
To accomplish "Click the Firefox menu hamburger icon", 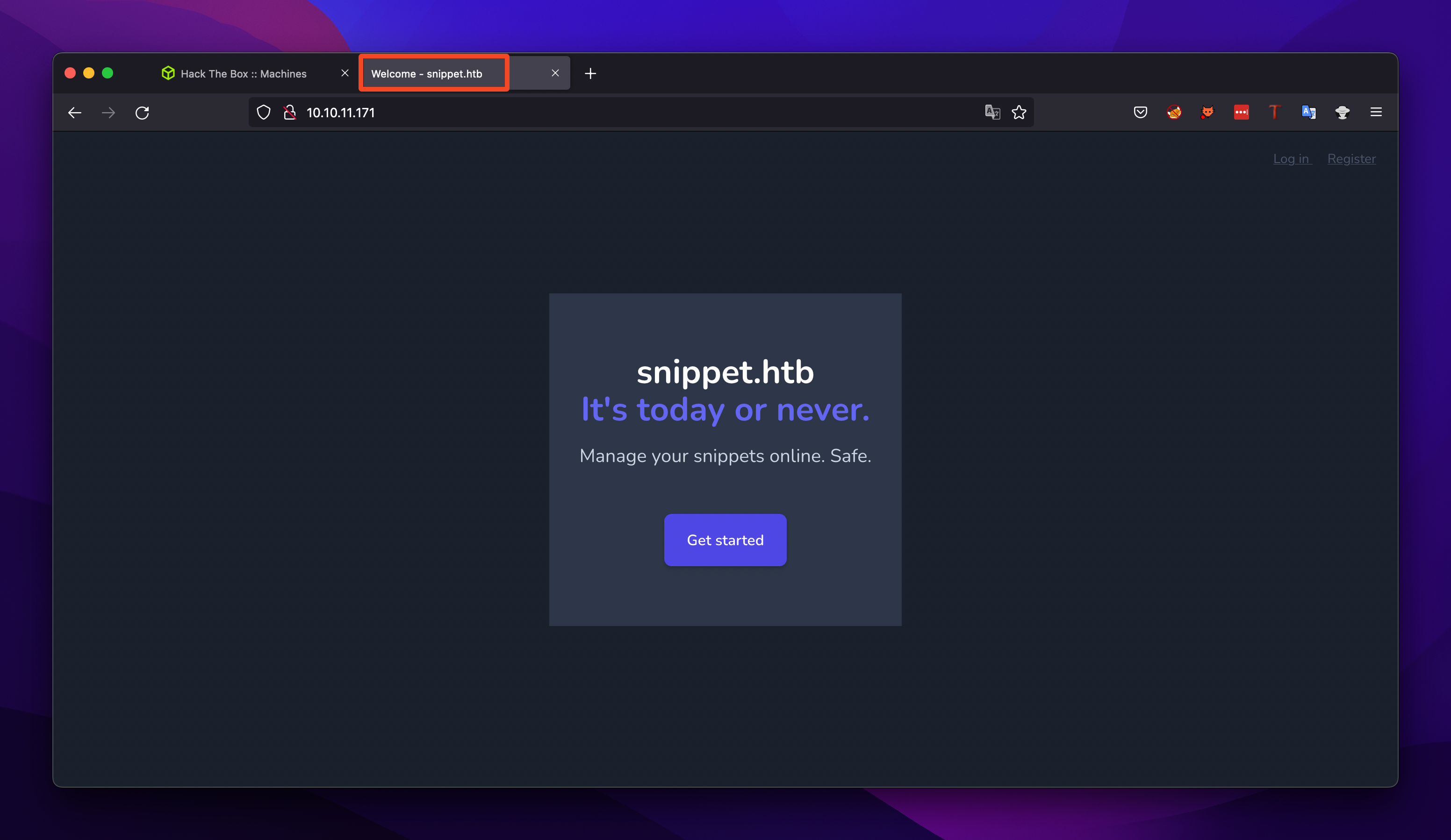I will click(1378, 112).
